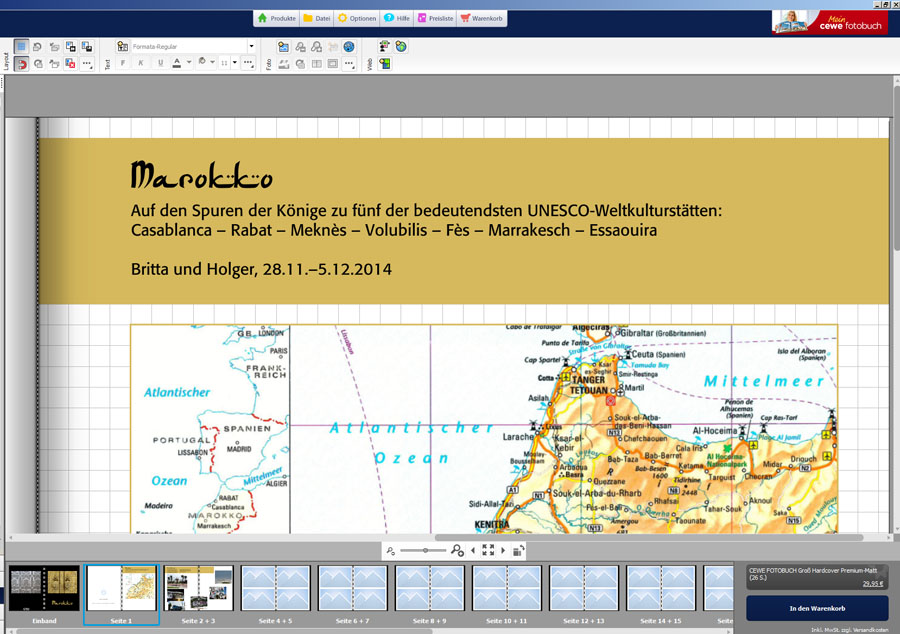Select the Seite 14 + 15 thumbnail
The width and height of the screenshot is (900, 634).
661,588
